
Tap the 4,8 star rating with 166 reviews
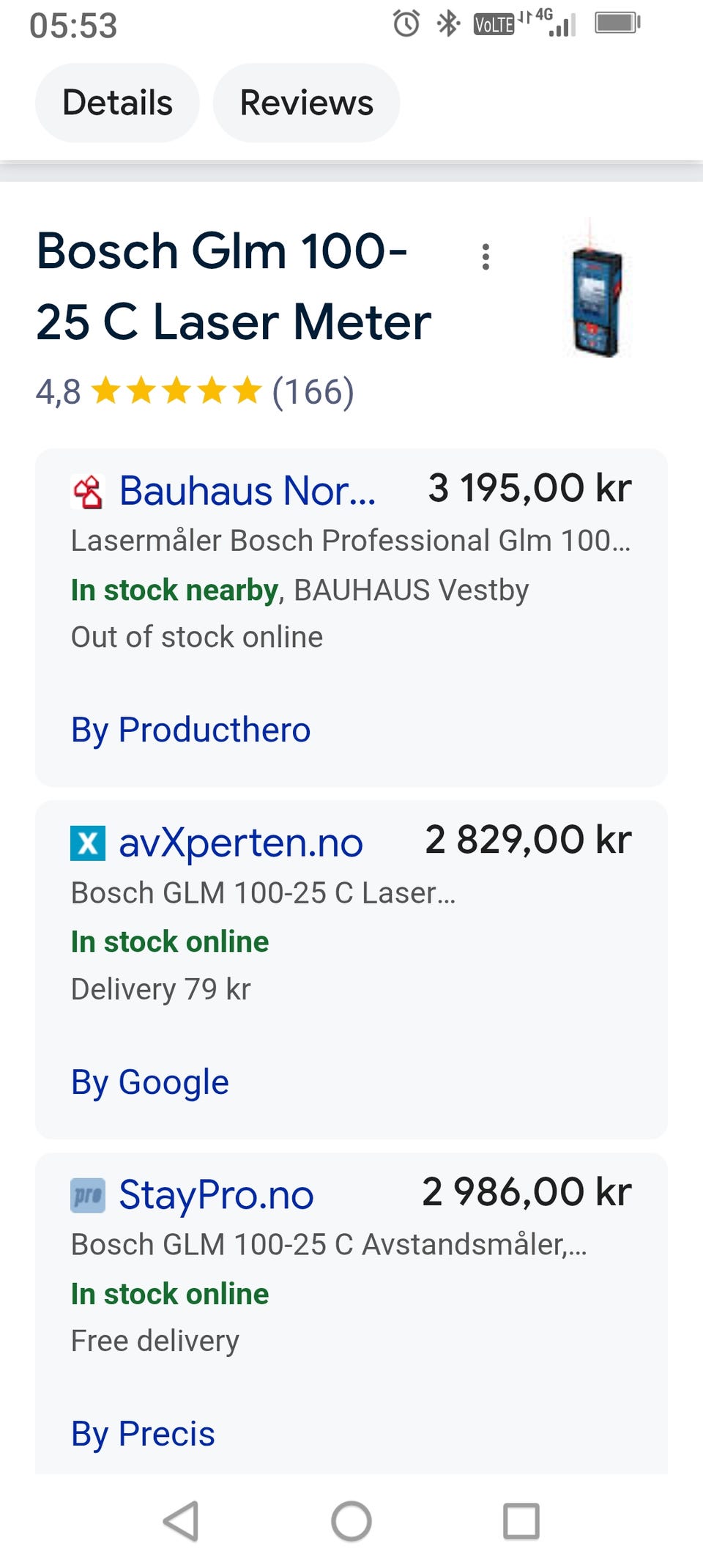(195, 391)
